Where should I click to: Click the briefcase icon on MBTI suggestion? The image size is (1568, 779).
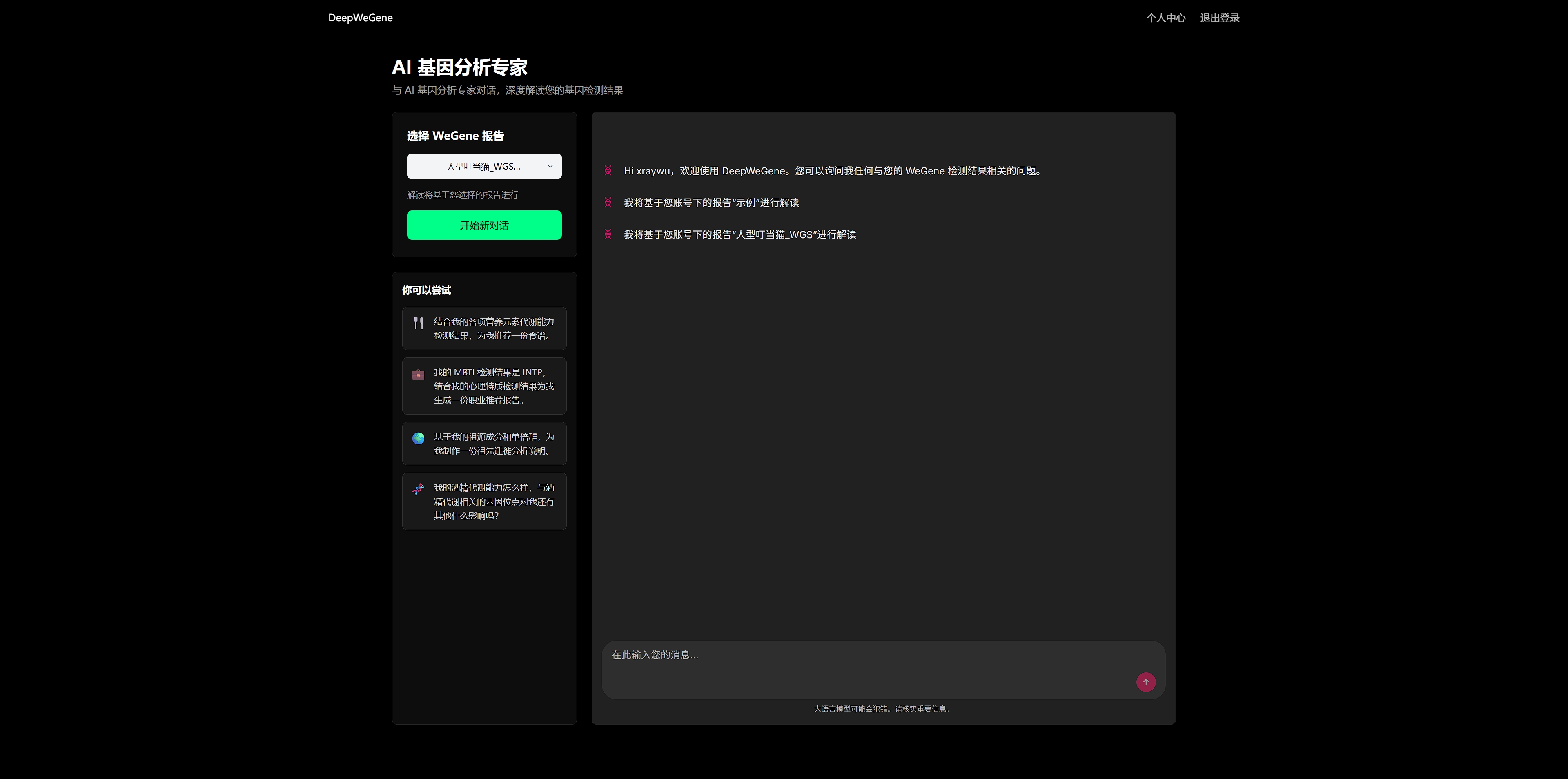click(x=418, y=375)
